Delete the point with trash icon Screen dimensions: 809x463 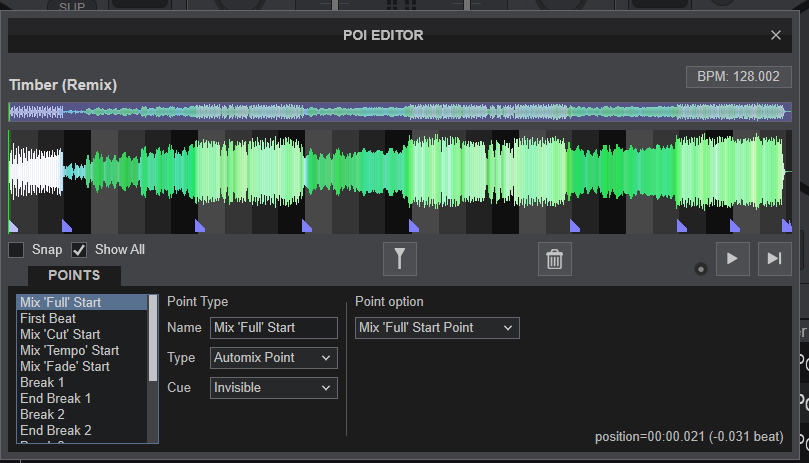[554, 259]
